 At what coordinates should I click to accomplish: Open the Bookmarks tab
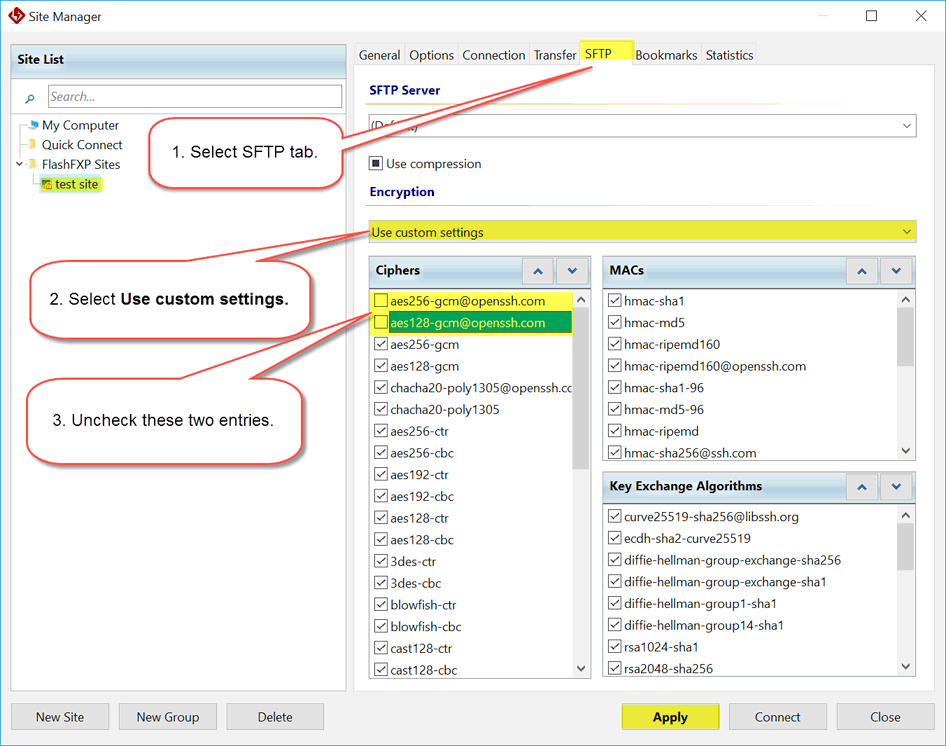coord(666,55)
